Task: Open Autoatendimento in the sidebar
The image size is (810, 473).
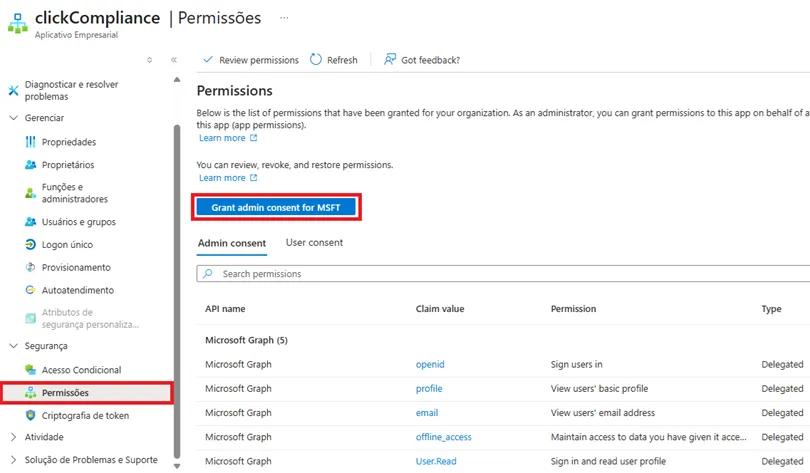Action: tap(77, 290)
